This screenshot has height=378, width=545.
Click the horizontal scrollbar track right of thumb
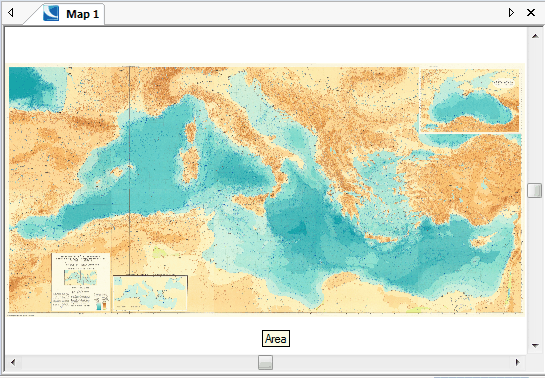[392, 363]
